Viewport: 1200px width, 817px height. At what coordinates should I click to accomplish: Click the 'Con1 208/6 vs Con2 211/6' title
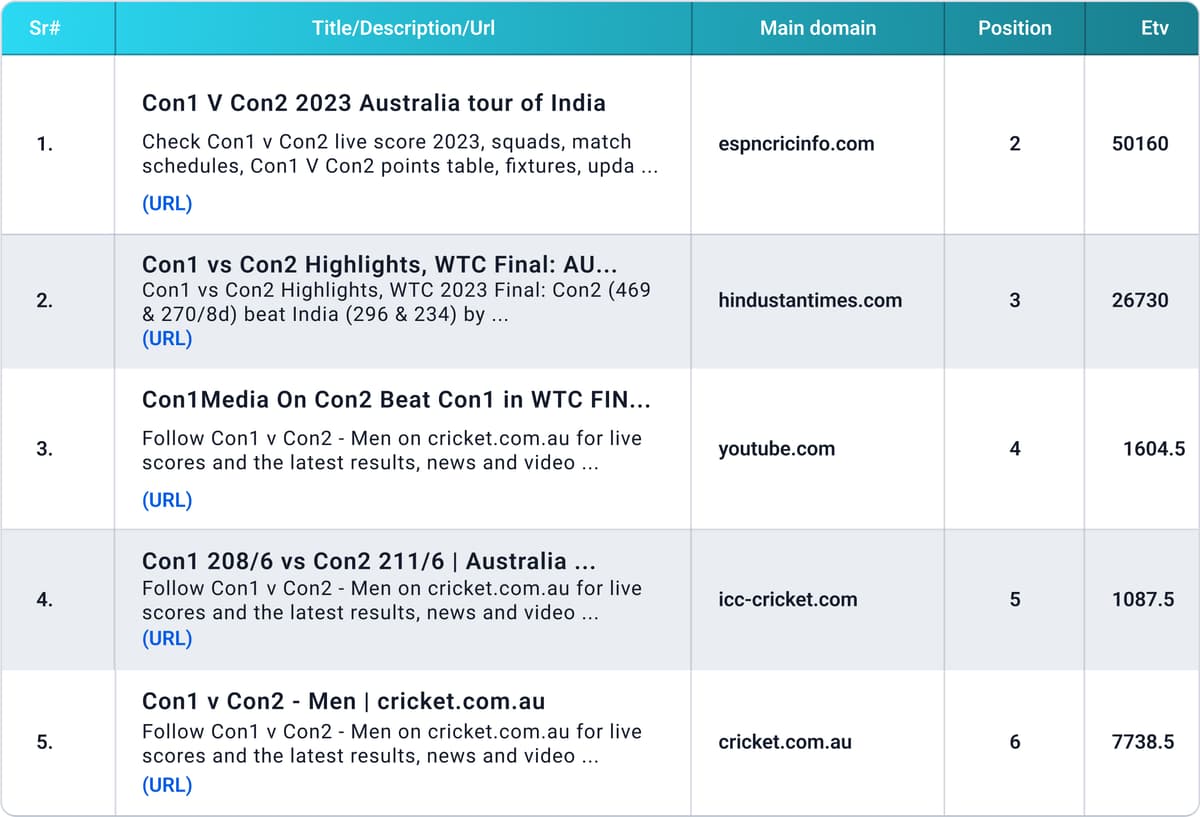[368, 561]
